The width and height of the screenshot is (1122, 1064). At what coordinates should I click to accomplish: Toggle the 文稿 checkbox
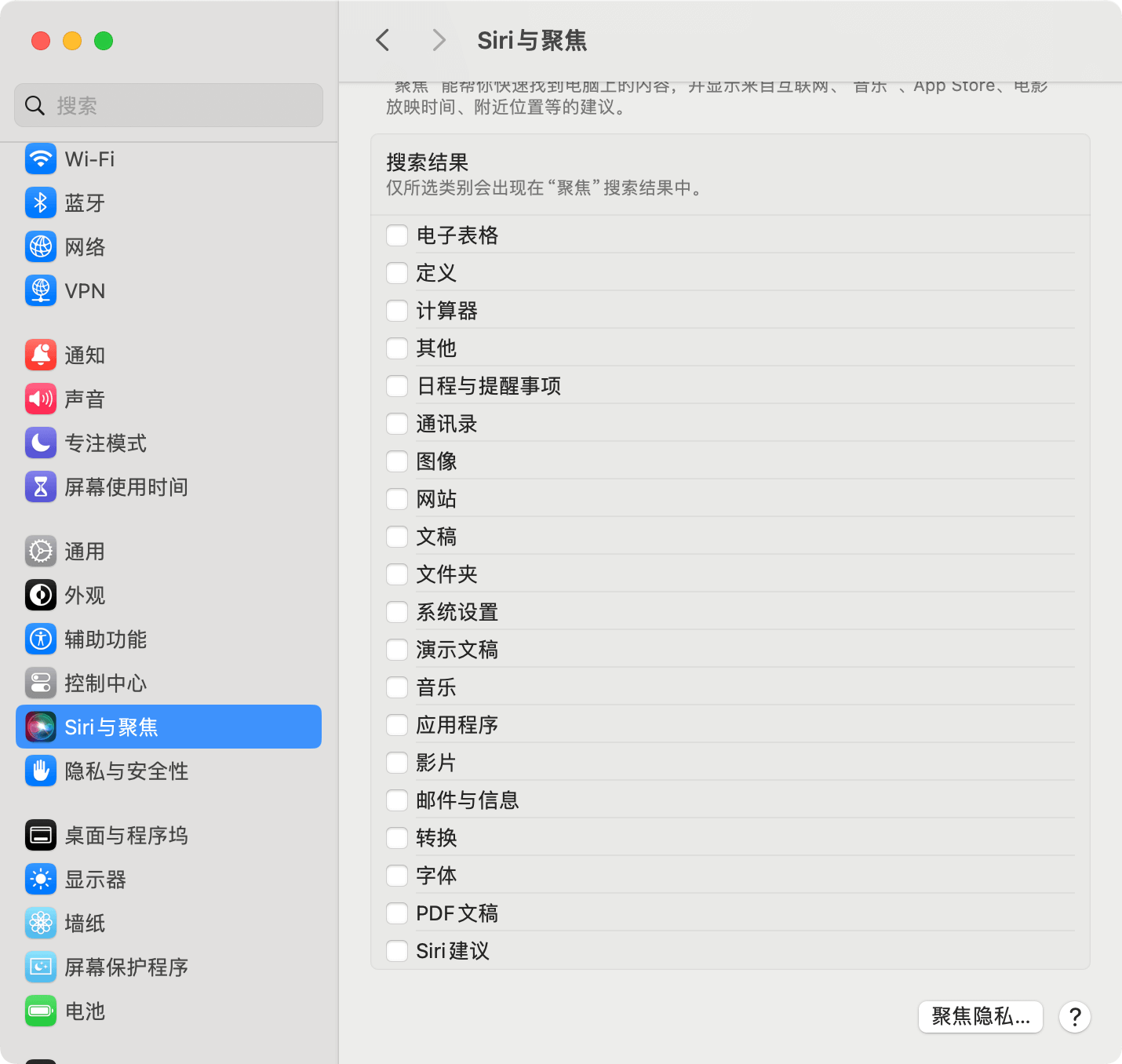pyautogui.click(x=397, y=537)
